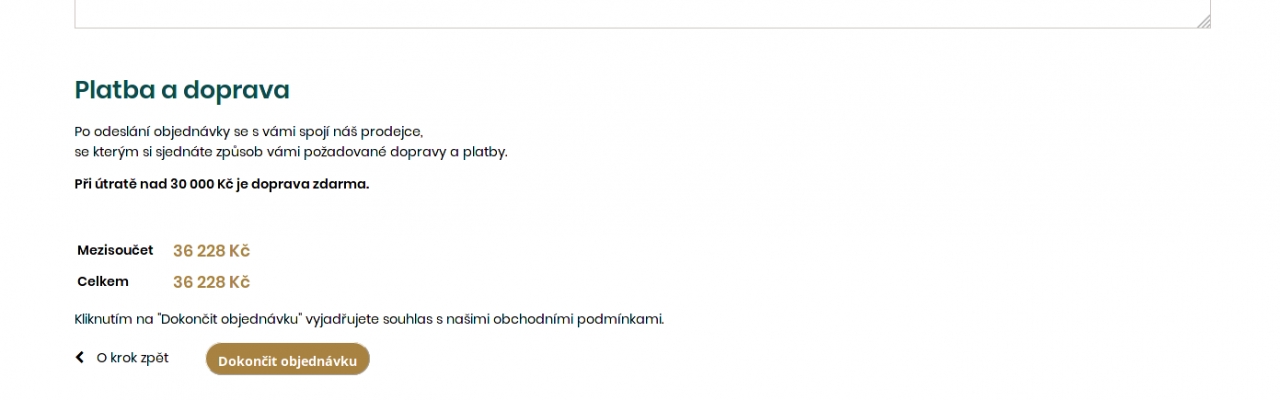Viewport: 1280px width, 400px height.
Task: Click the Mezisoučet amount 36 228 Kč
Action: click(x=211, y=251)
